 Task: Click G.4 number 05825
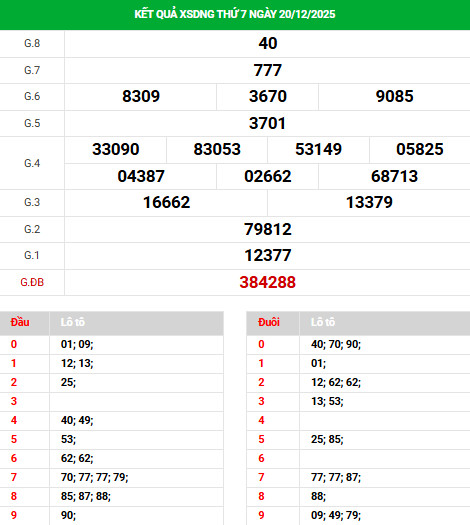(420, 149)
